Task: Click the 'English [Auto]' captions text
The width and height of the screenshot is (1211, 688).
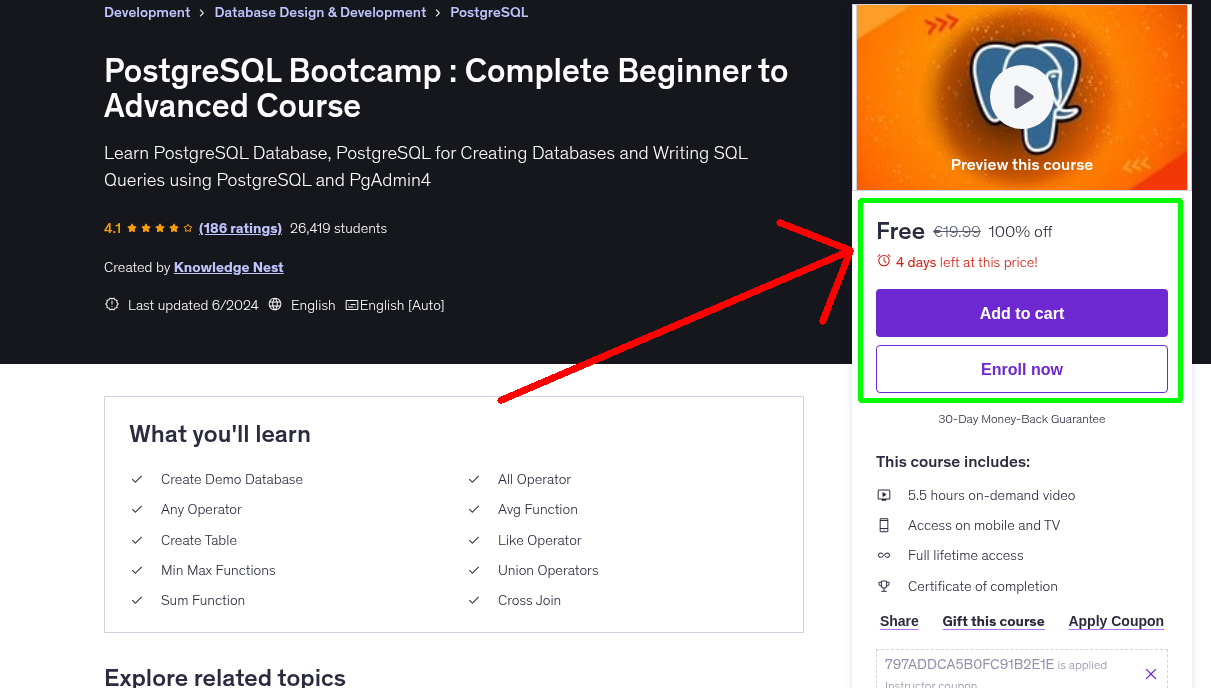Action: 402,305
